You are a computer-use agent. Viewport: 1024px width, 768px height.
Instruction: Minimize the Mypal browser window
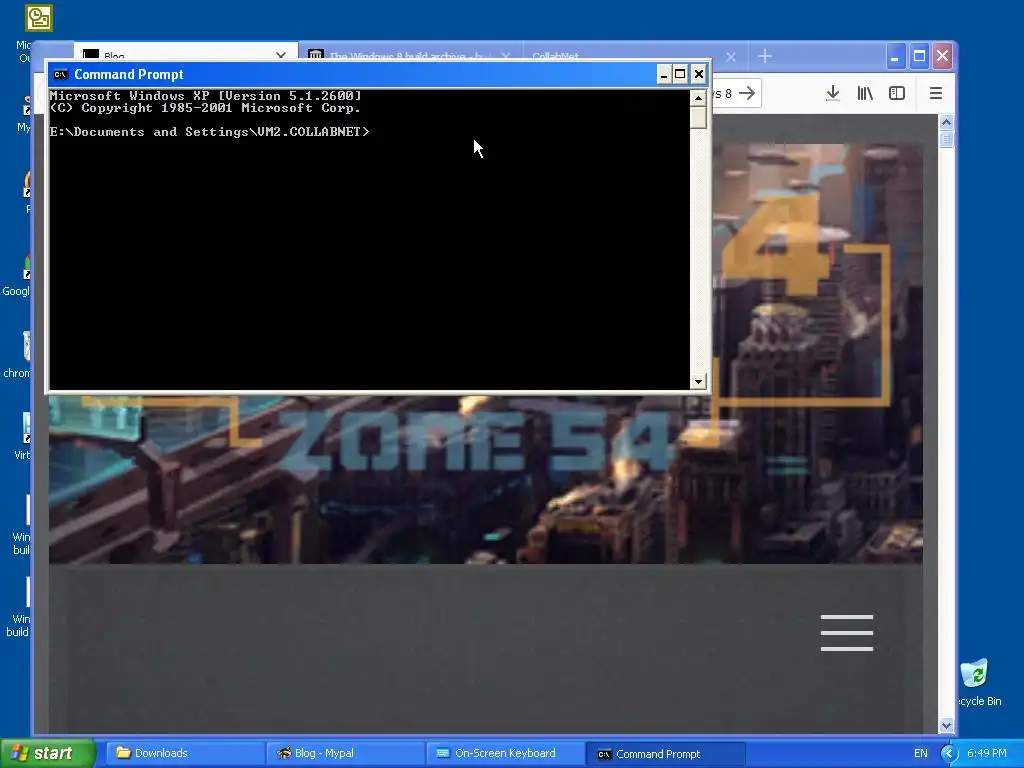(895, 57)
